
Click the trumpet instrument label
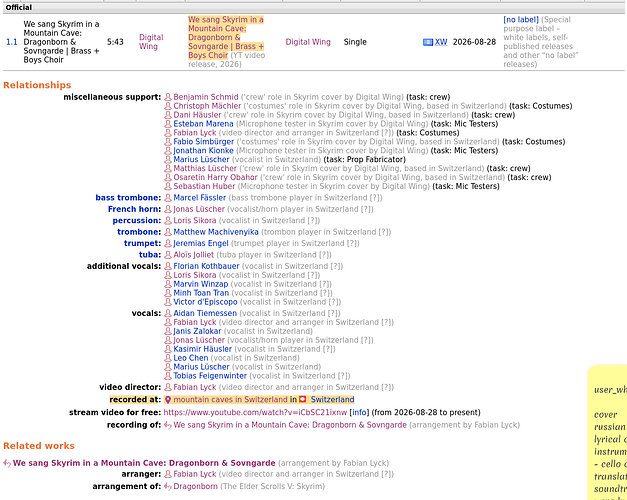click(142, 243)
